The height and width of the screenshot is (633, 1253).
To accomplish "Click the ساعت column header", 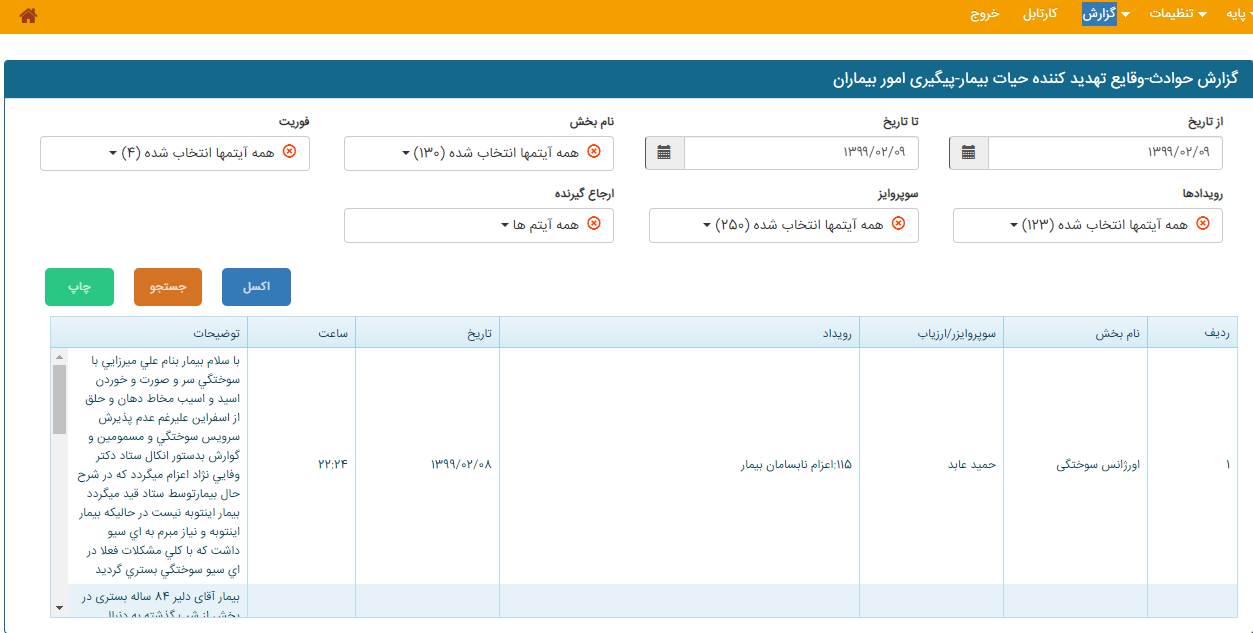I will 302,333.
